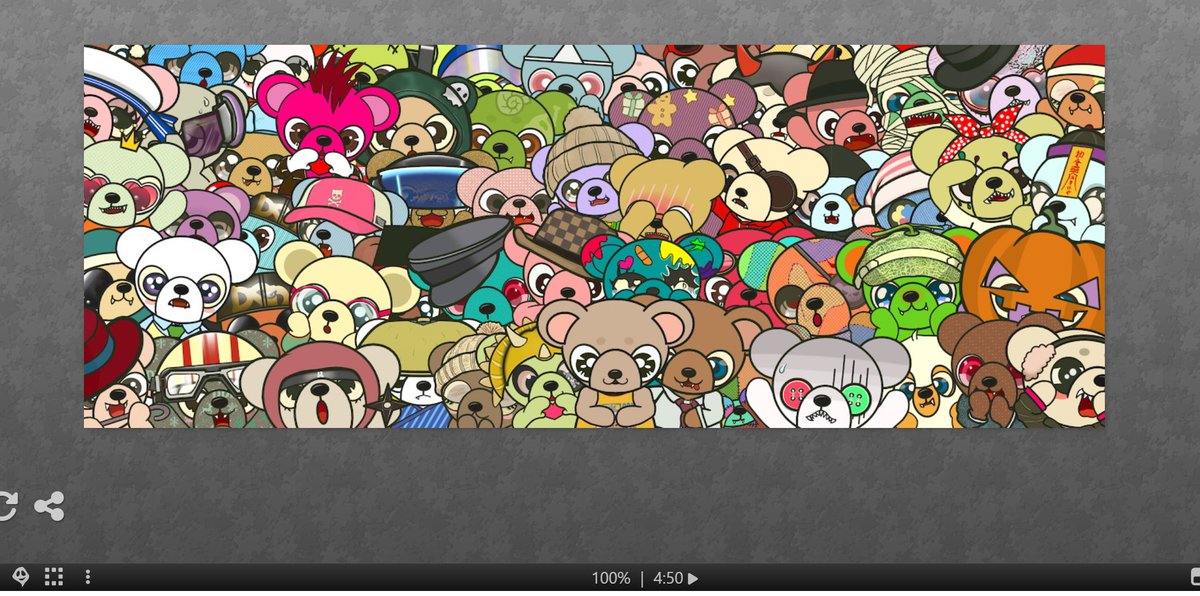Click the 100% completion indicator

tap(611, 578)
